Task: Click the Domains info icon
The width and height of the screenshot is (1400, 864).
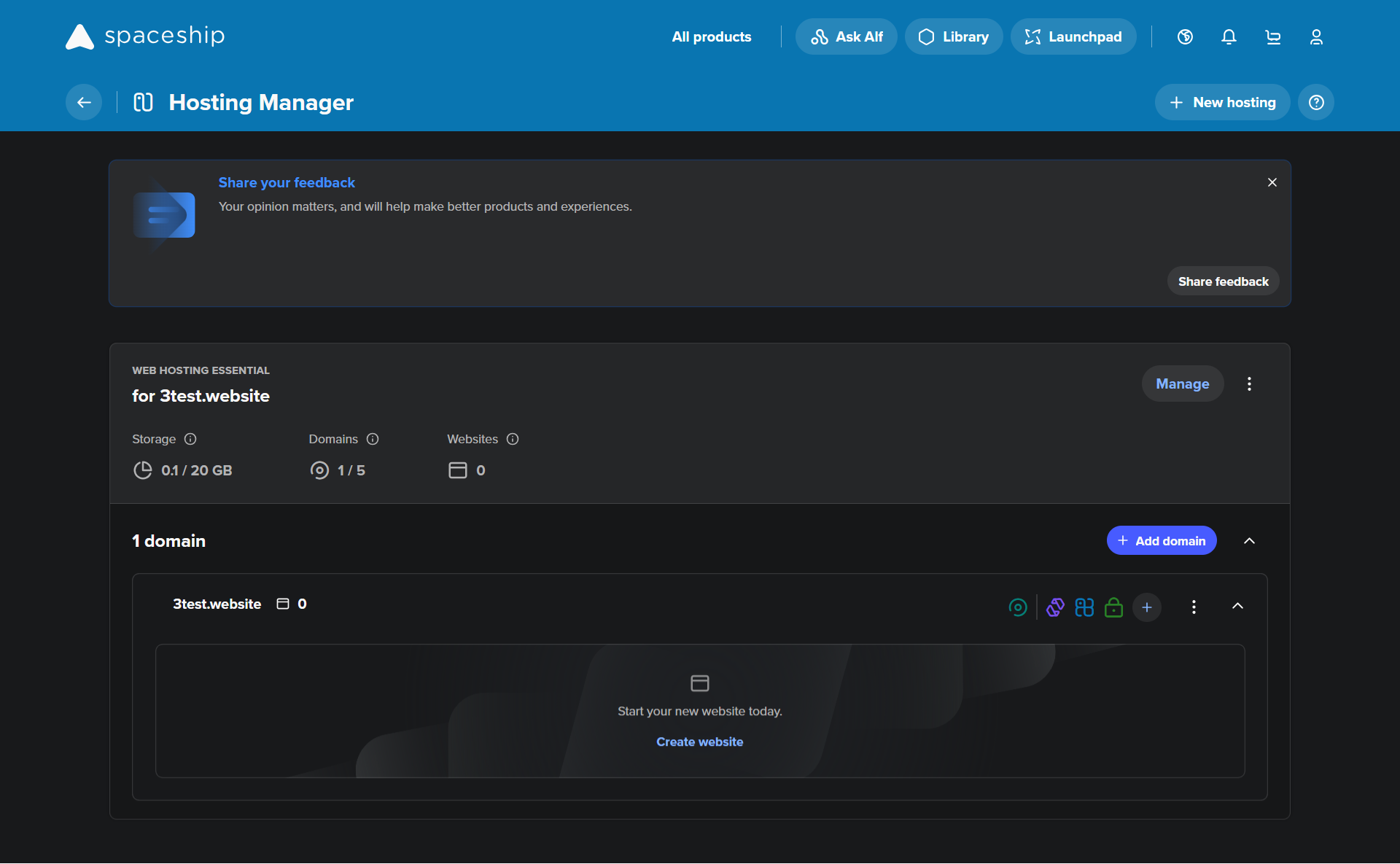Action: pos(373,439)
